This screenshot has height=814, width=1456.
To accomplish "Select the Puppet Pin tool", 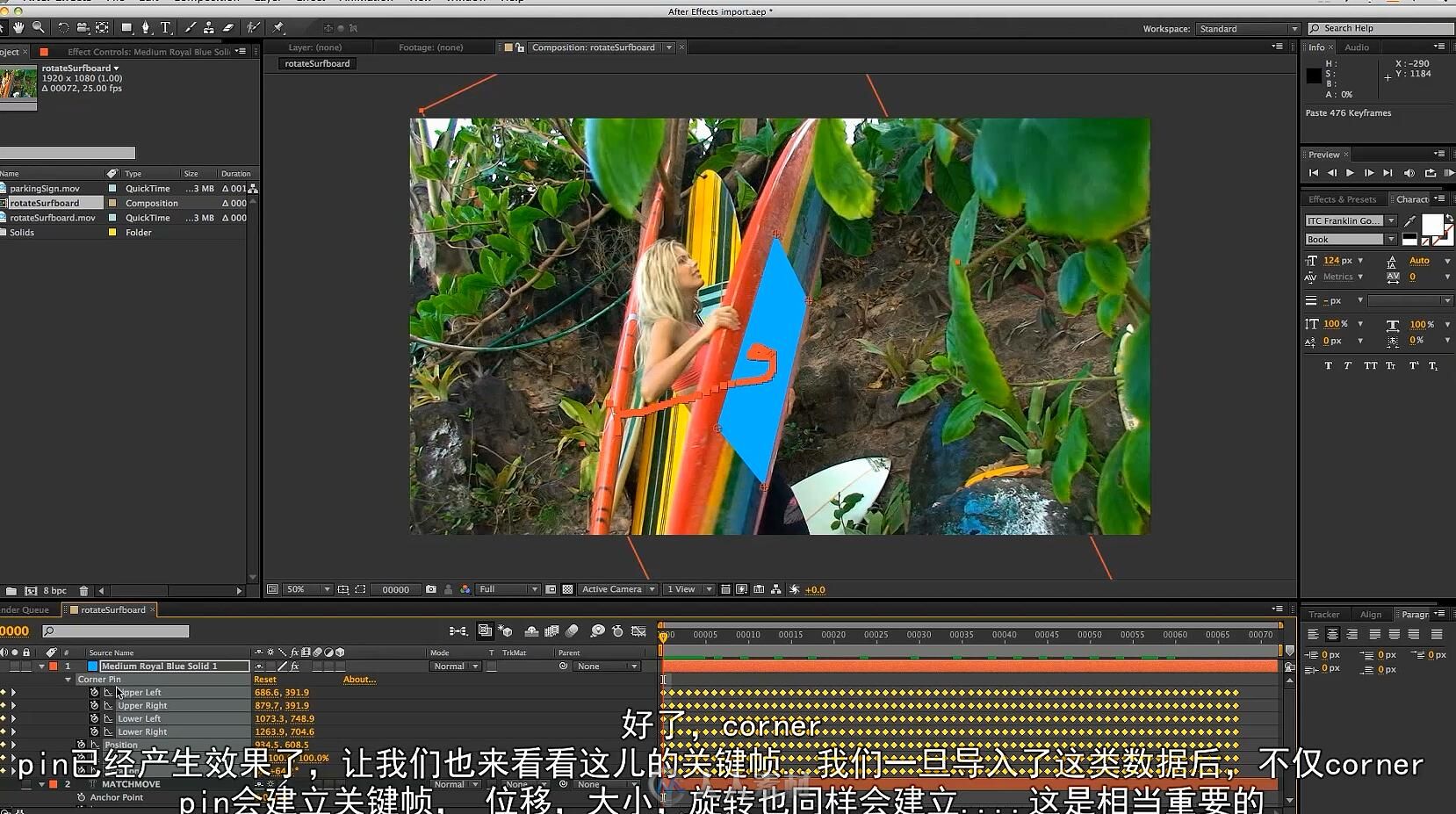I will pos(278,28).
